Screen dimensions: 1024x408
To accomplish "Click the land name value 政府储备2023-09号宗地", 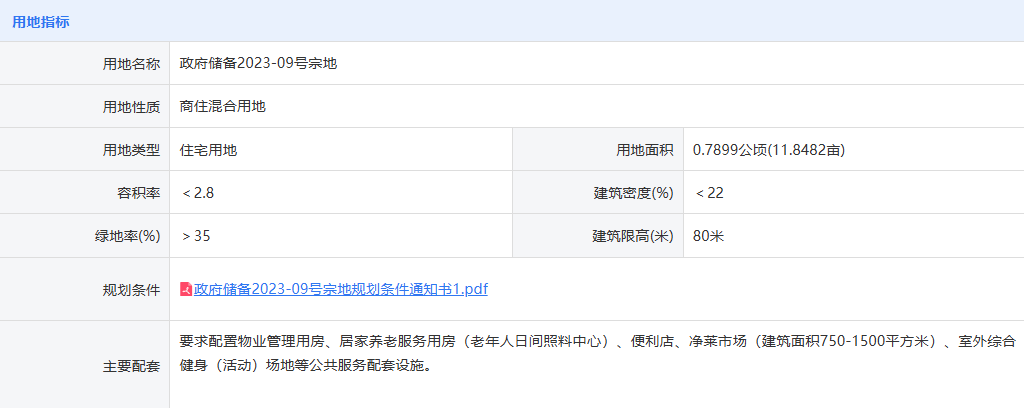I will point(258,64).
